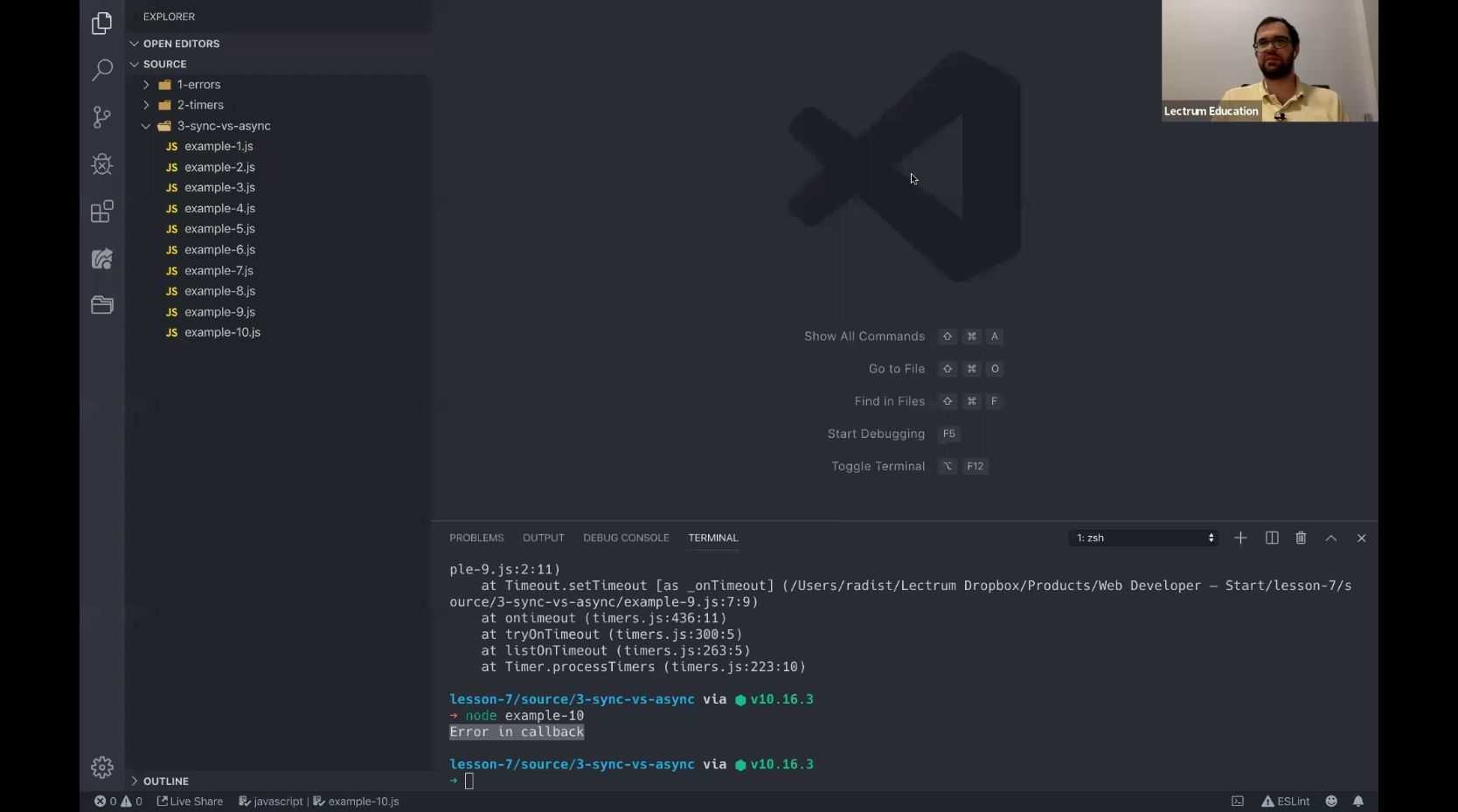This screenshot has width=1458, height=812.
Task: Open example-2.js file
Action: [x=278, y=167]
